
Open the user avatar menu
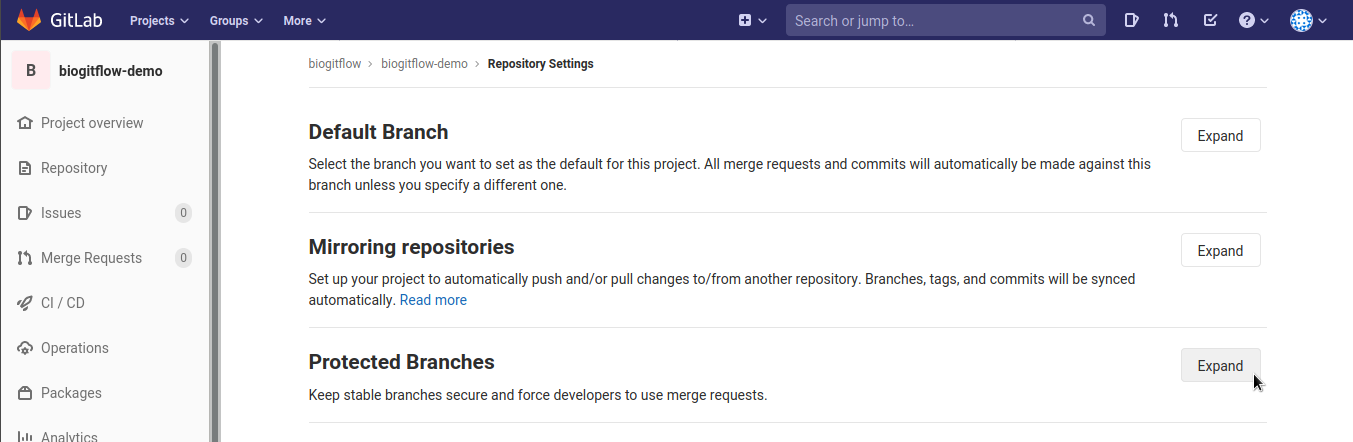tap(1309, 20)
